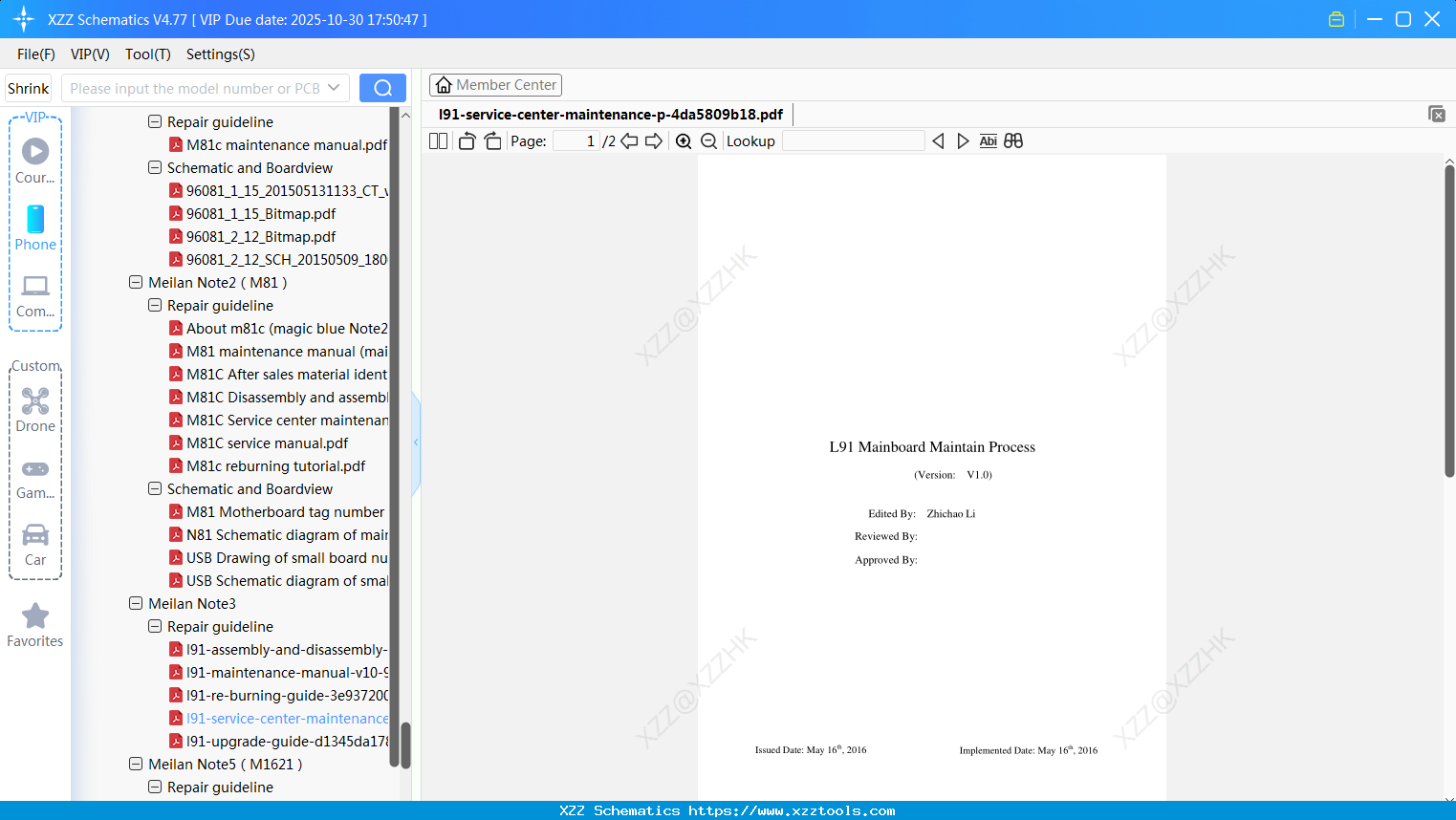Find previous lookup match
This screenshot has width=1456, height=820.
coord(938,141)
